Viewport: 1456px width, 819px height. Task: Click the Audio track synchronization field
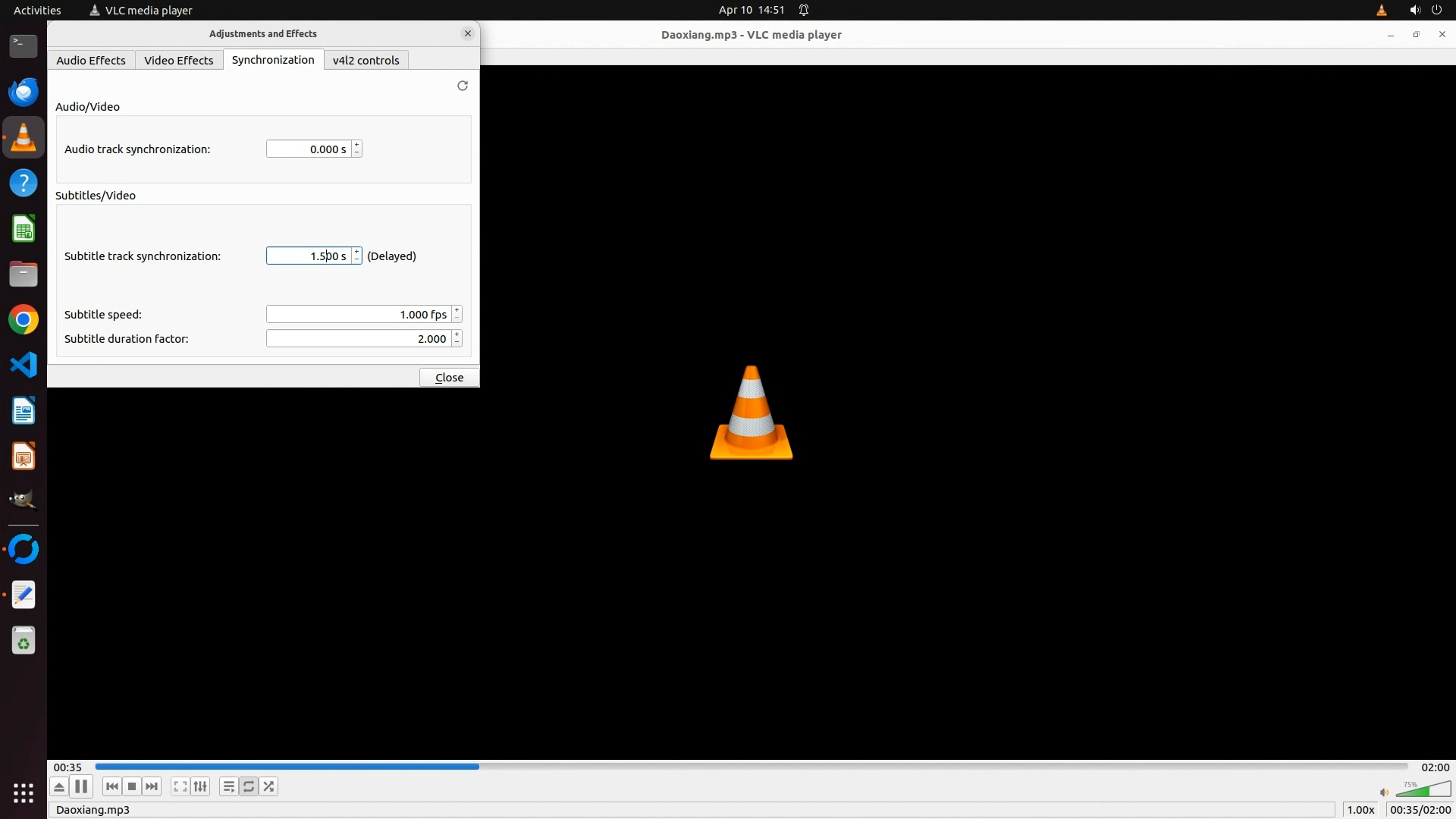point(309,149)
